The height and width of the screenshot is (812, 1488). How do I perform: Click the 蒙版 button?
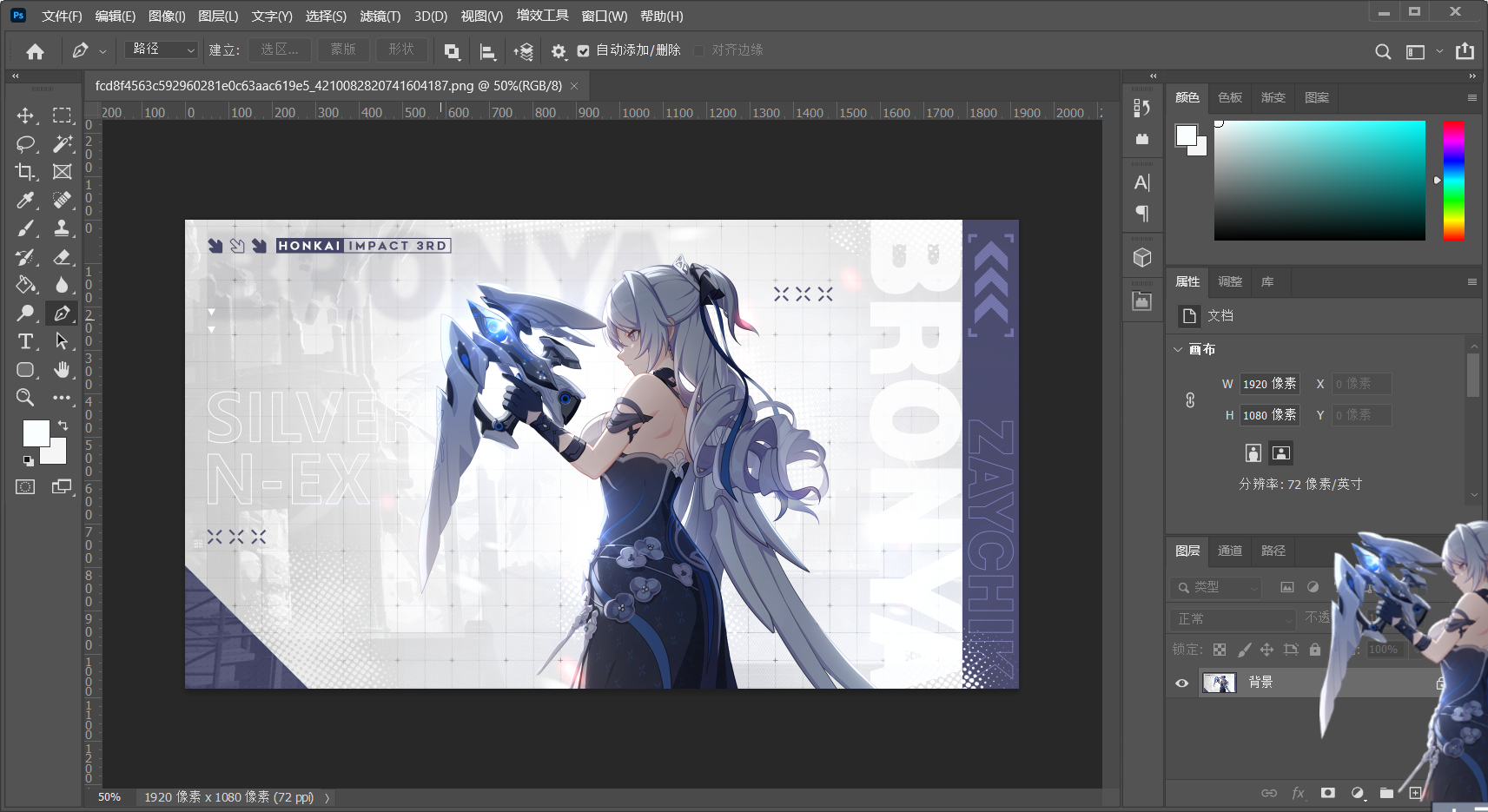[x=343, y=50]
